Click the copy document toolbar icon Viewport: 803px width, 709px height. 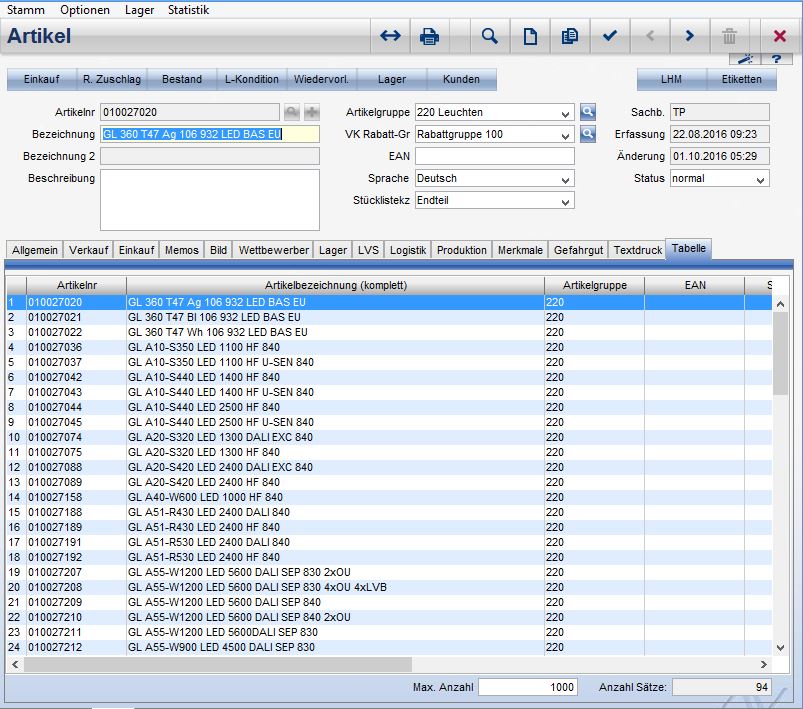pyautogui.click(x=570, y=37)
